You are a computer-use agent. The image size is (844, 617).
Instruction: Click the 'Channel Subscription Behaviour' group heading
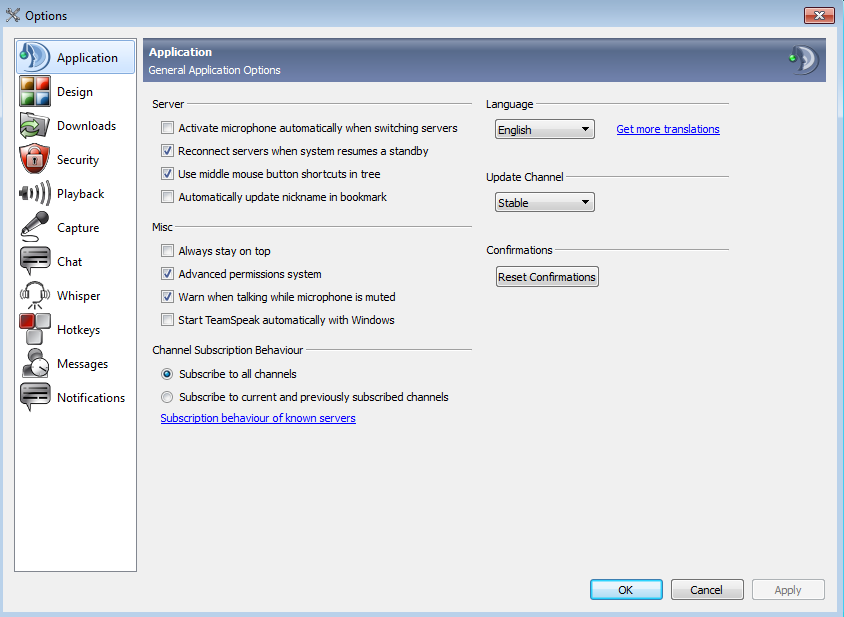click(x=228, y=350)
